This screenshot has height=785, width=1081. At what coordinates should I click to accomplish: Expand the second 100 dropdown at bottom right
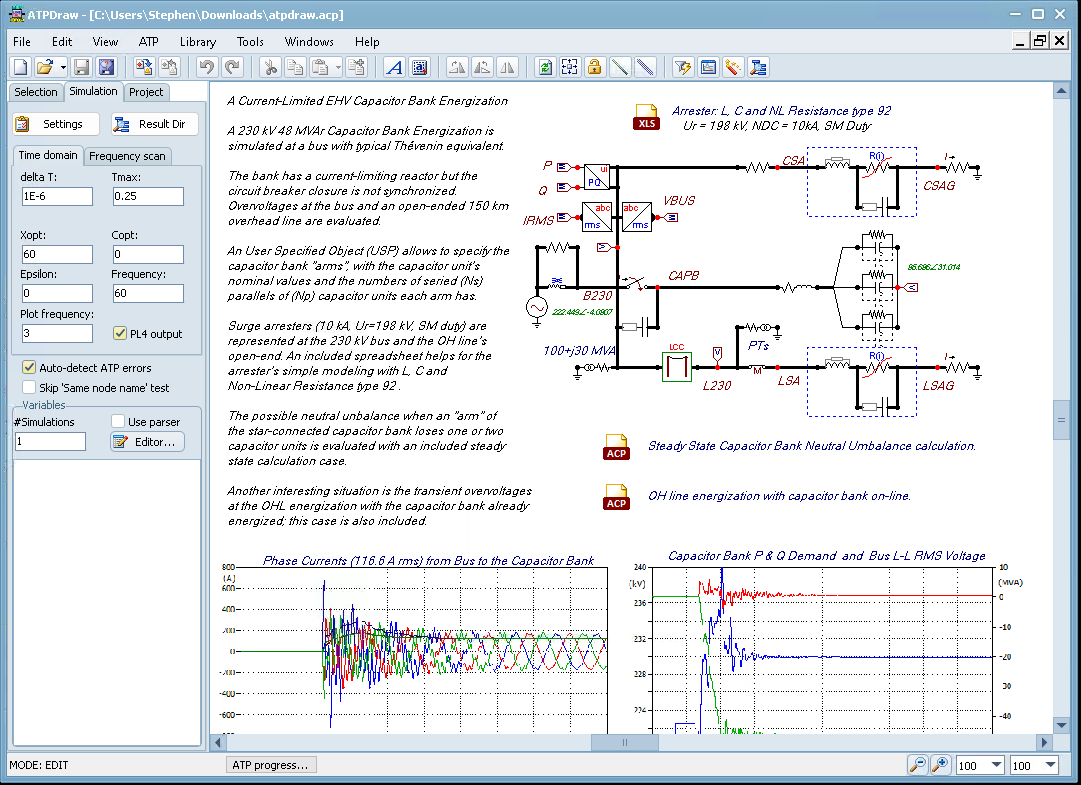pyautogui.click(x=1049, y=766)
